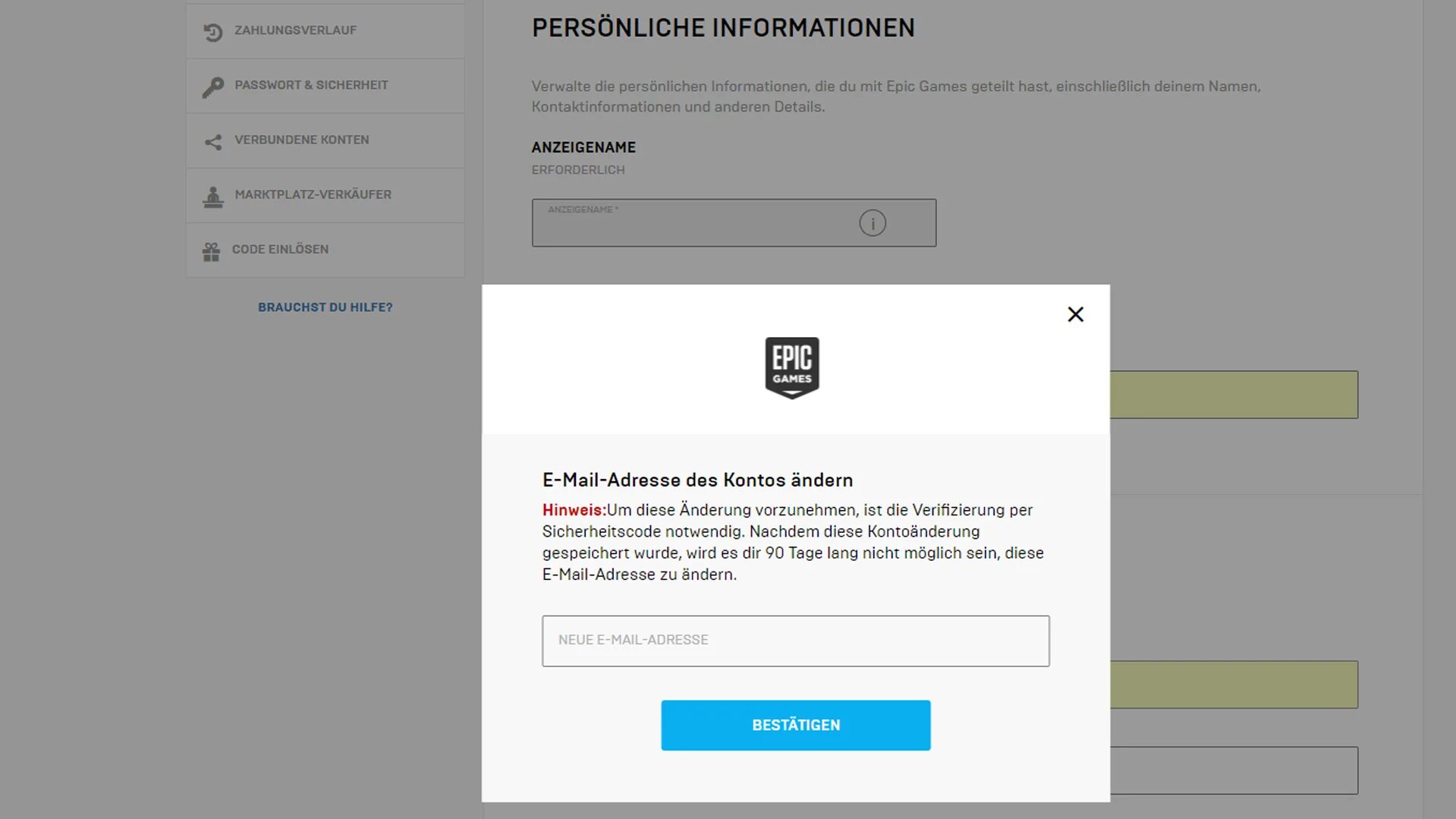The width and height of the screenshot is (1456, 819).
Task: Click the info icon in Anzeigename field
Action: click(x=873, y=223)
